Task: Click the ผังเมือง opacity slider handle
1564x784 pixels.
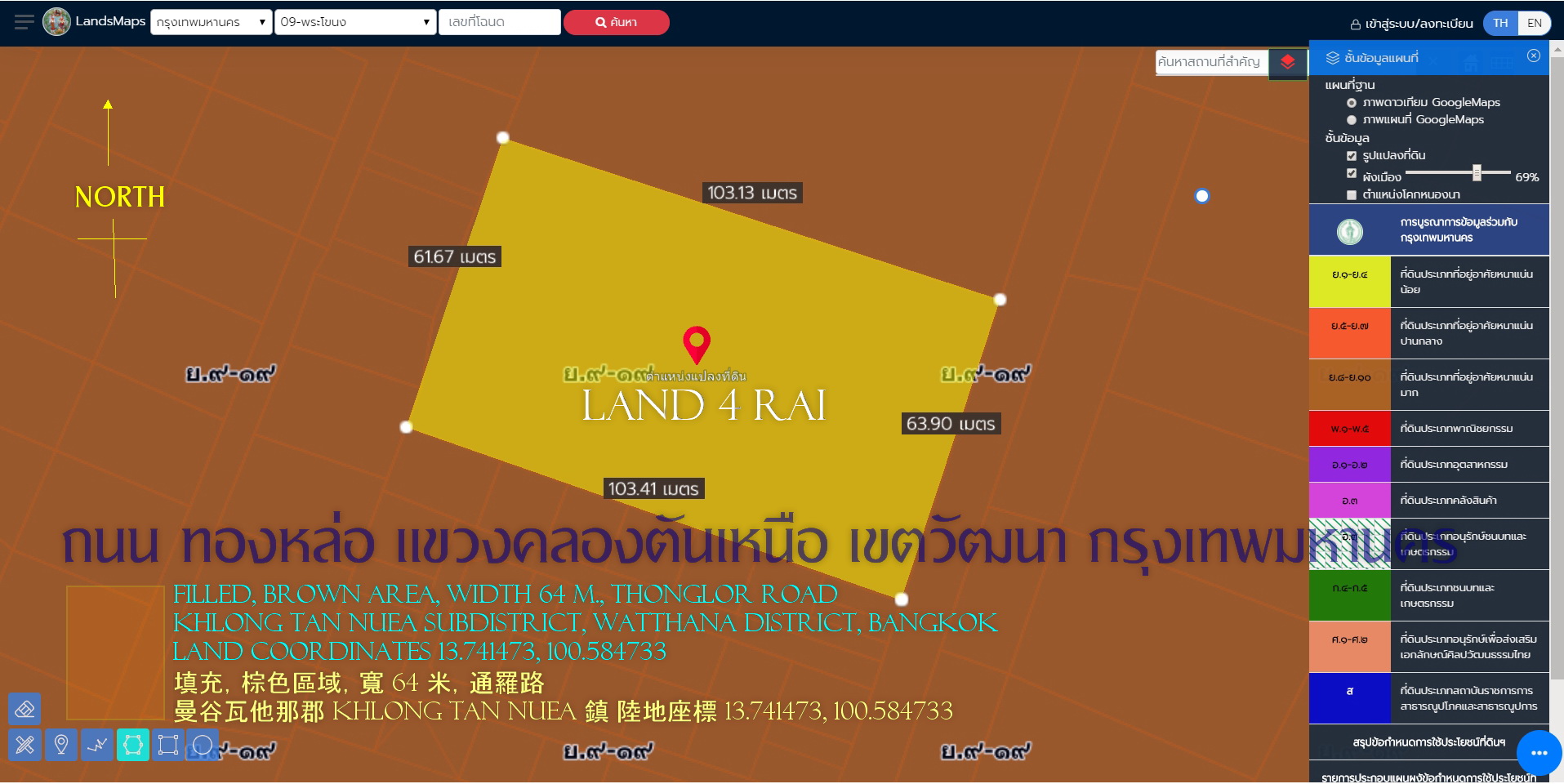Action: tap(1477, 172)
